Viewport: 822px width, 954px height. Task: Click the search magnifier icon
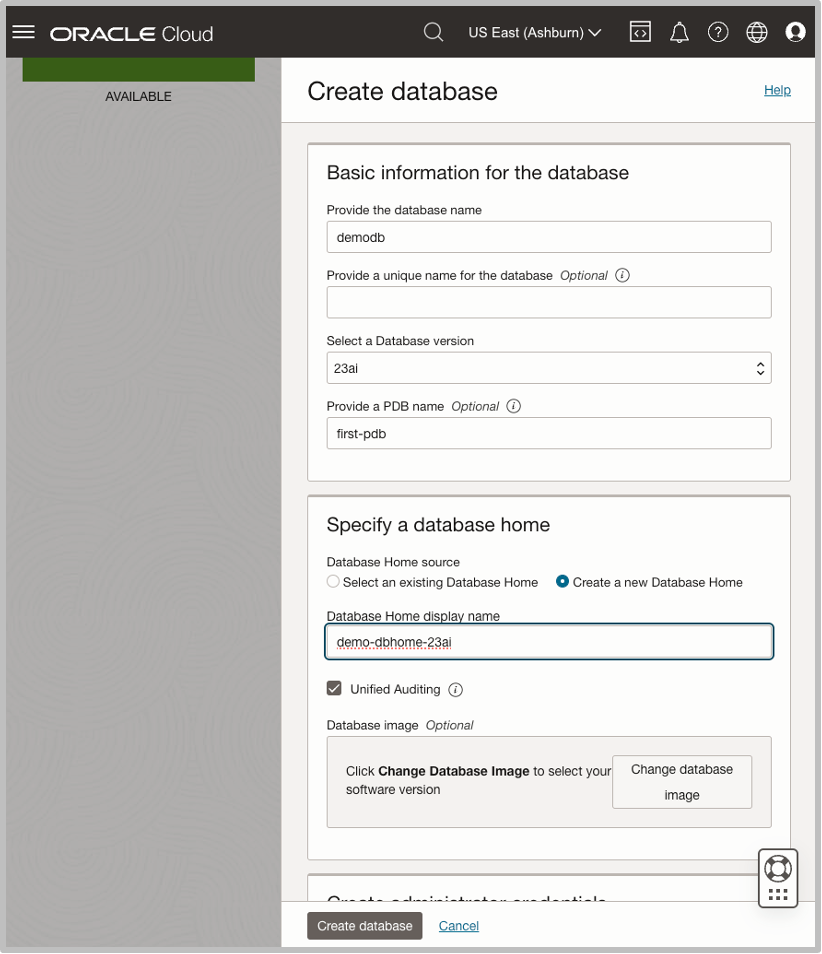(x=433, y=31)
